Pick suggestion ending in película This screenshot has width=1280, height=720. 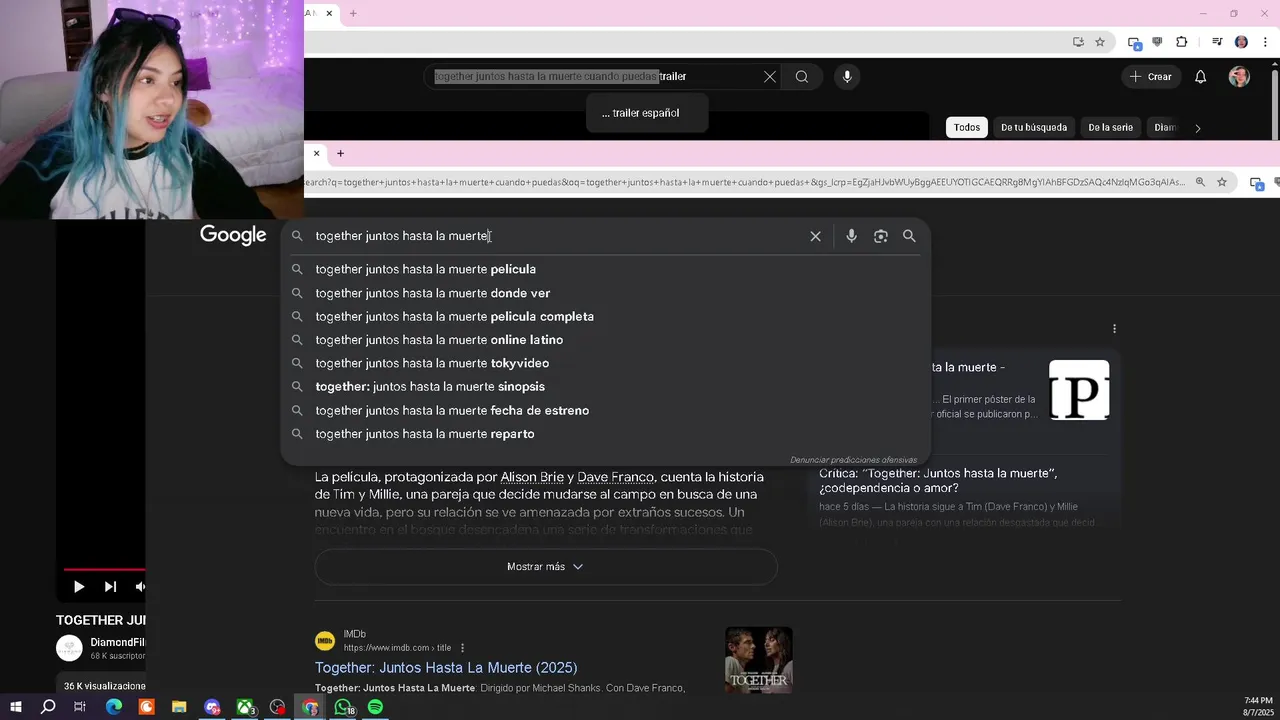tap(605, 269)
